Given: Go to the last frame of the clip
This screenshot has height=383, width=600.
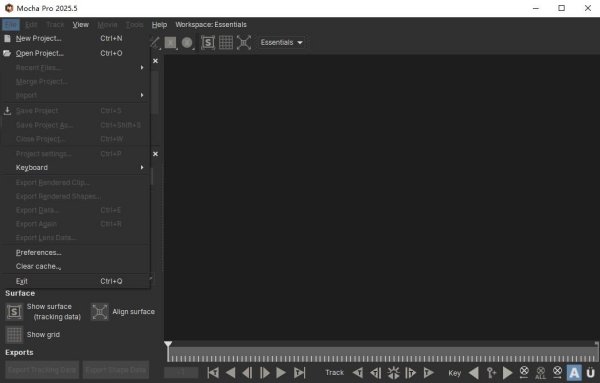Looking at the screenshot, I should 299,373.
